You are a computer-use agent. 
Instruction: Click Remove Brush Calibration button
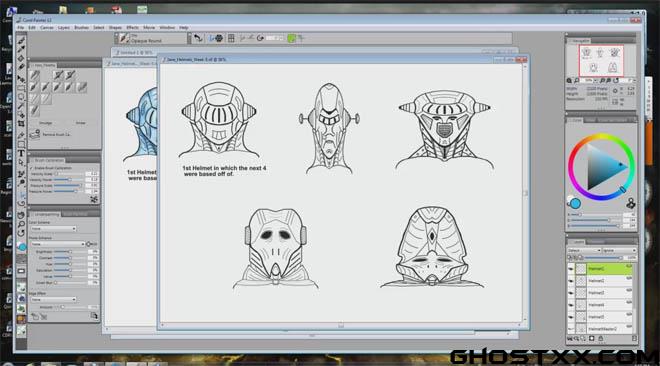(51, 135)
